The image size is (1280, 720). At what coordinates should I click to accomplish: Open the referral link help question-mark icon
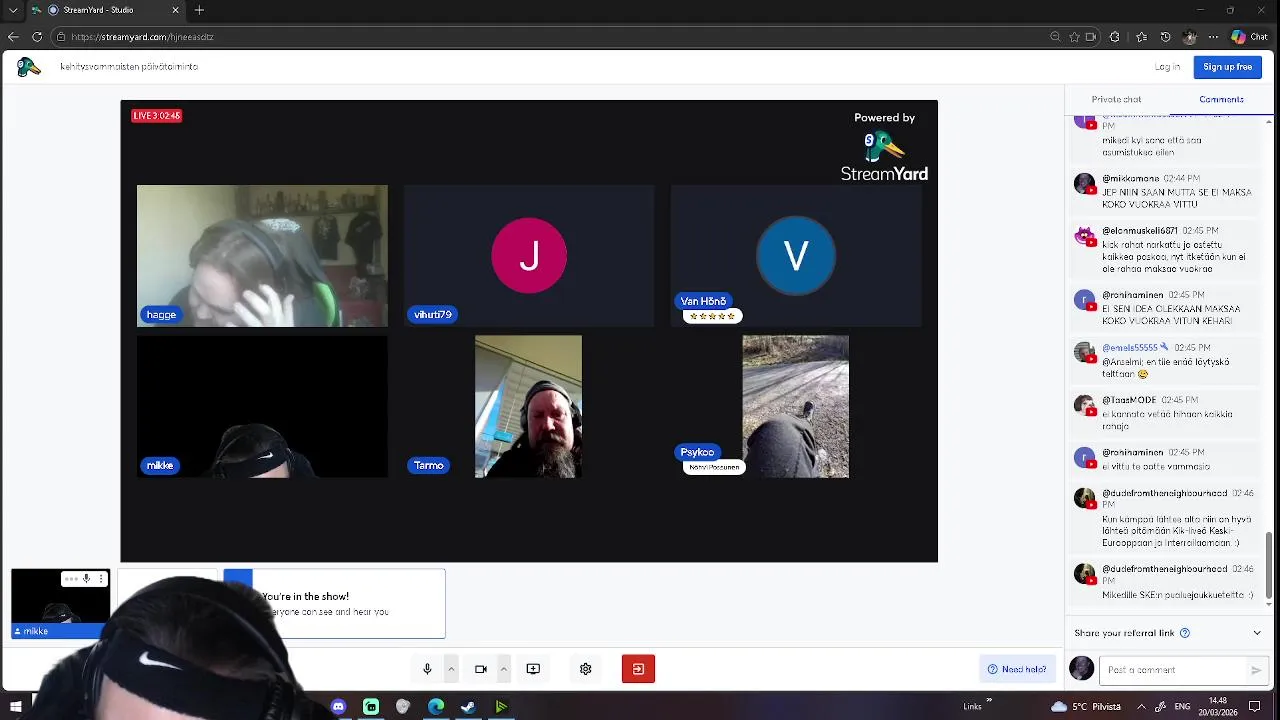point(1185,633)
